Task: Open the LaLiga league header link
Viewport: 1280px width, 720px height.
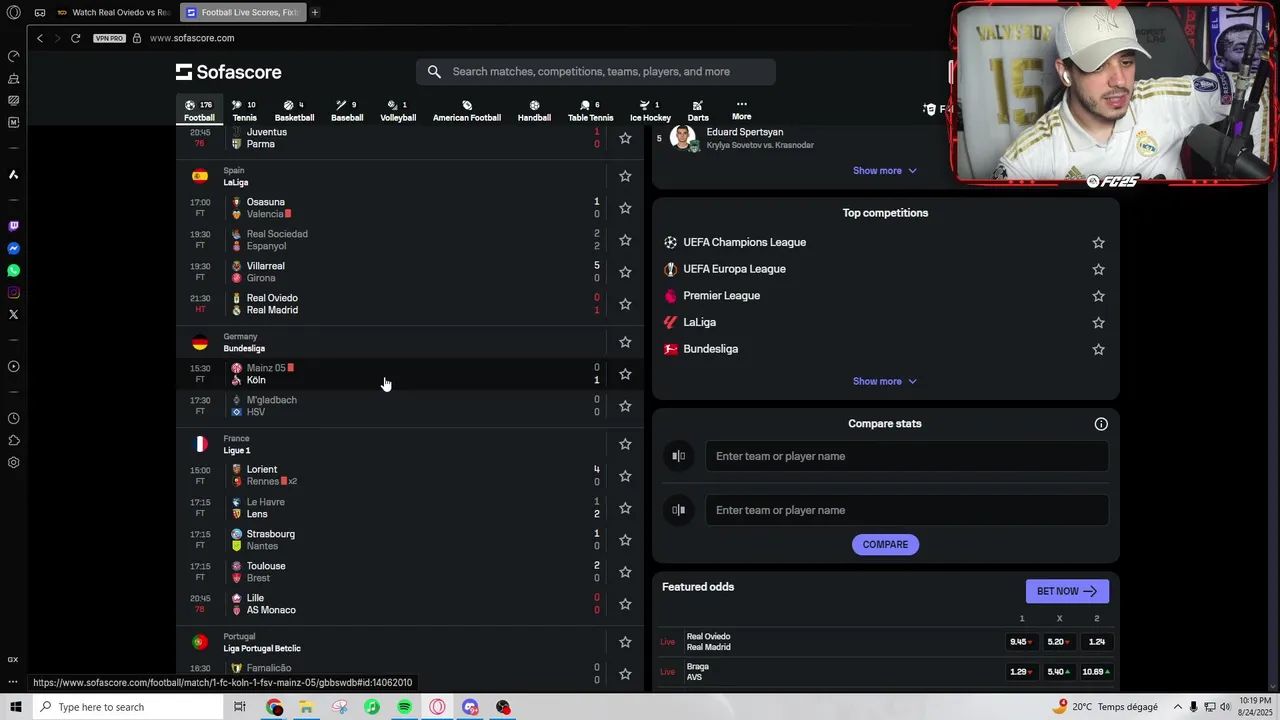Action: click(x=235, y=183)
